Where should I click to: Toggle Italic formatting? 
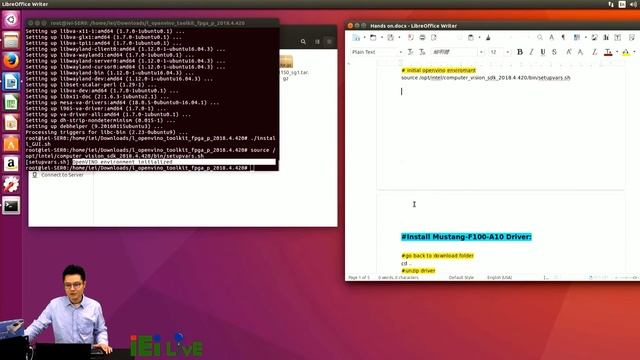[x=531, y=52]
